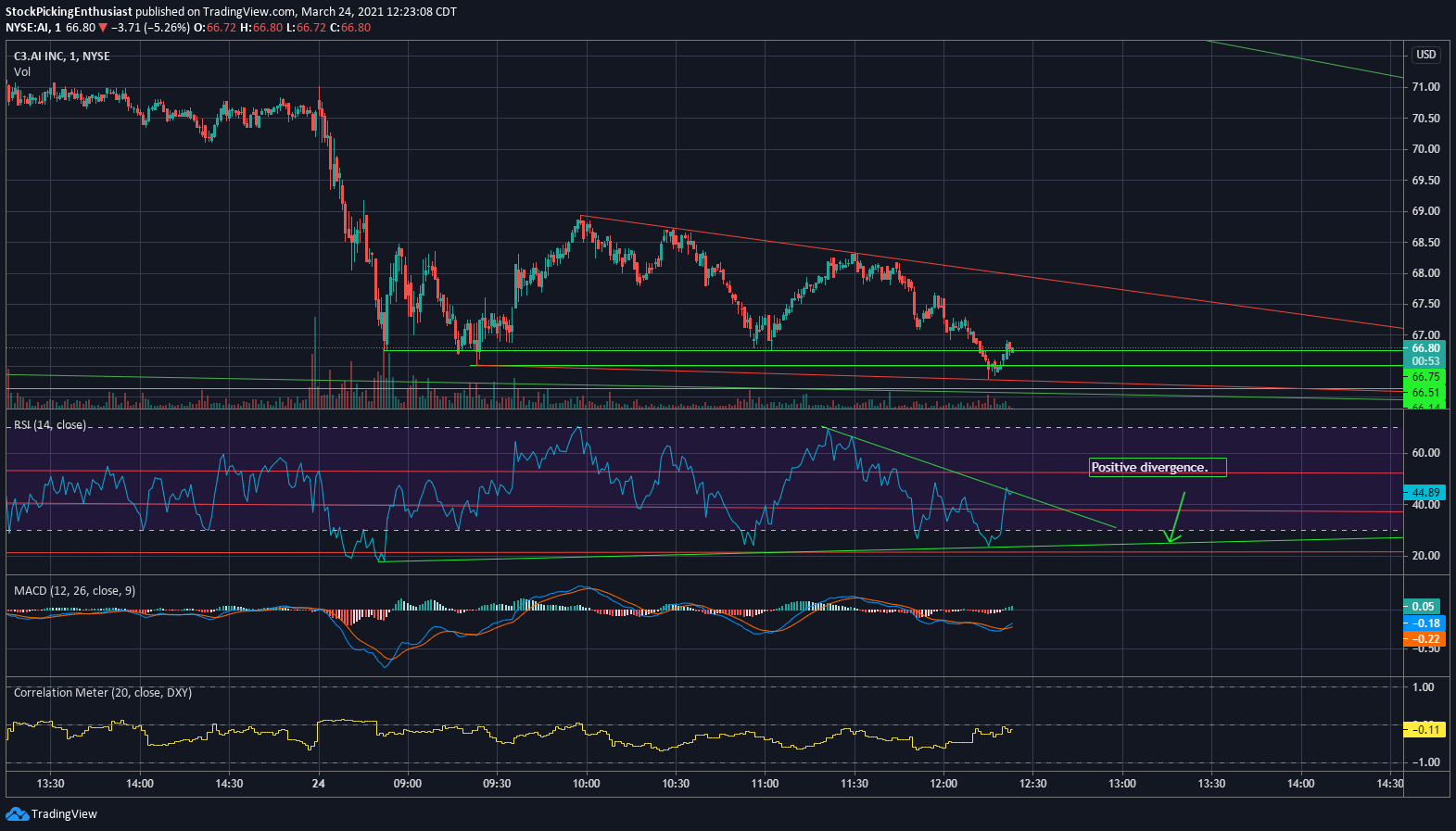Image resolution: width=1456 pixels, height=831 pixels.
Task: Click the date marker 24 on time axis
Action: pyautogui.click(x=319, y=784)
